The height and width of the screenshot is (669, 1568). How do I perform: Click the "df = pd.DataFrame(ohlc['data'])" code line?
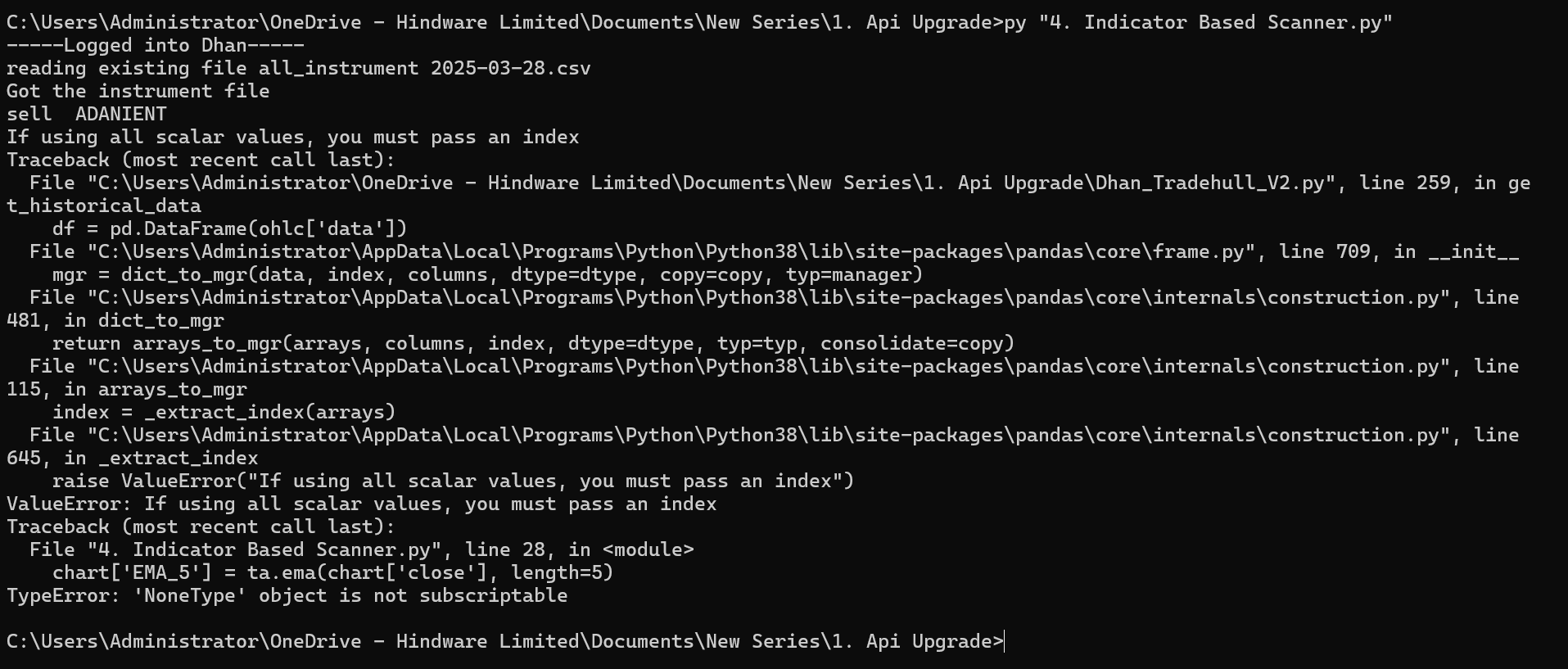coord(229,228)
